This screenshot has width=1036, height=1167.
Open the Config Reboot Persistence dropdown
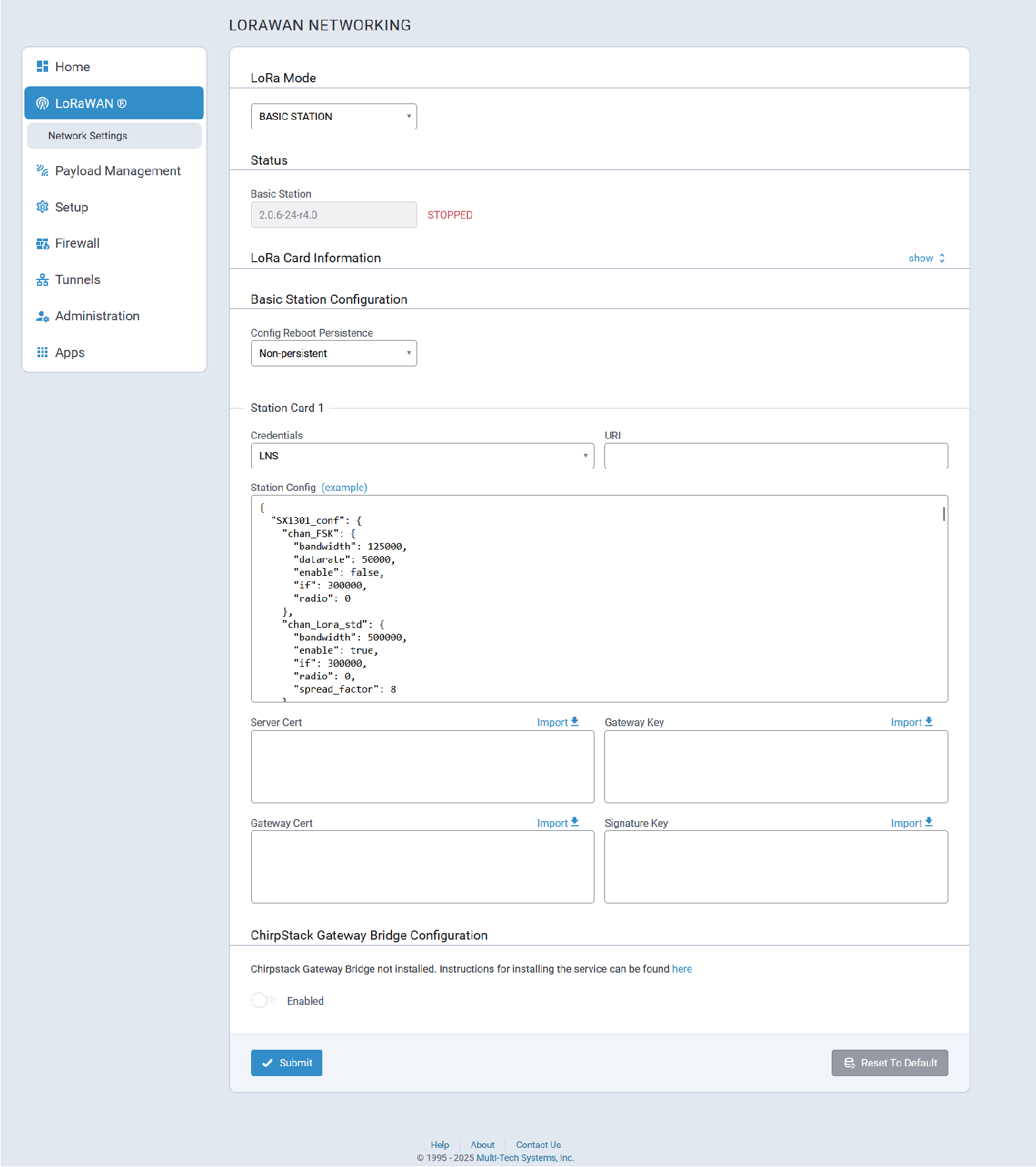[333, 353]
